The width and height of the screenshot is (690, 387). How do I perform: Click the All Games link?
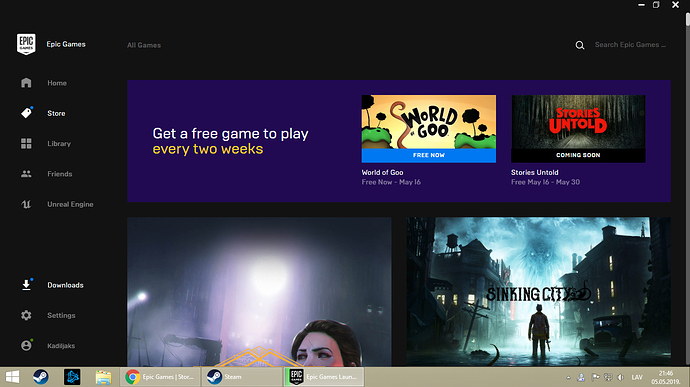[144, 45]
